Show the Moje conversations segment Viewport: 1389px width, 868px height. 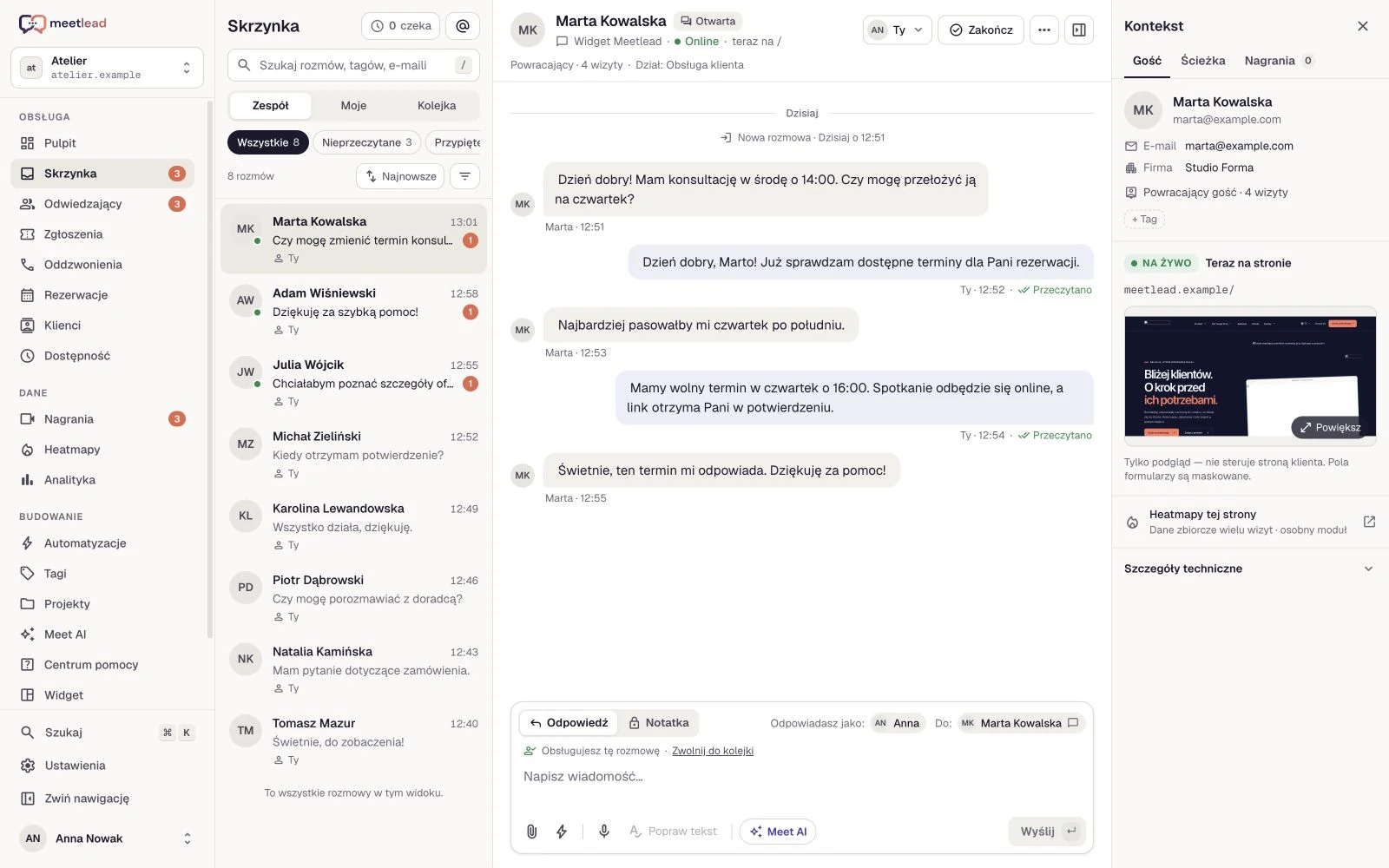(353, 106)
